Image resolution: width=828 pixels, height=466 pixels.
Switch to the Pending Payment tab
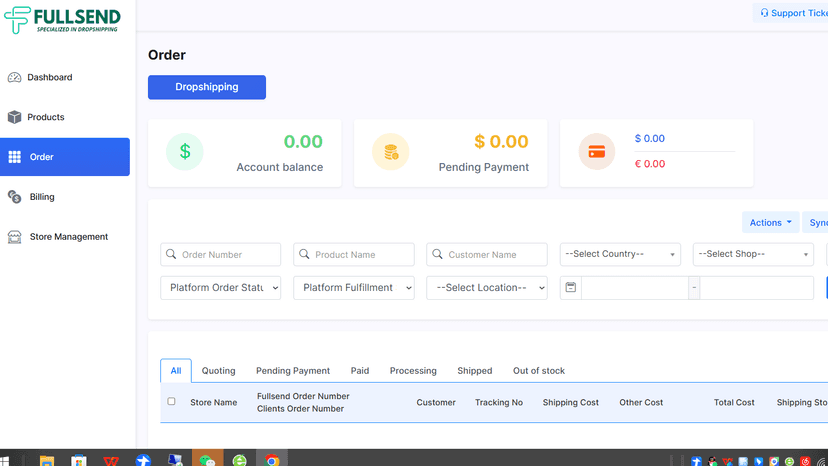(x=293, y=371)
